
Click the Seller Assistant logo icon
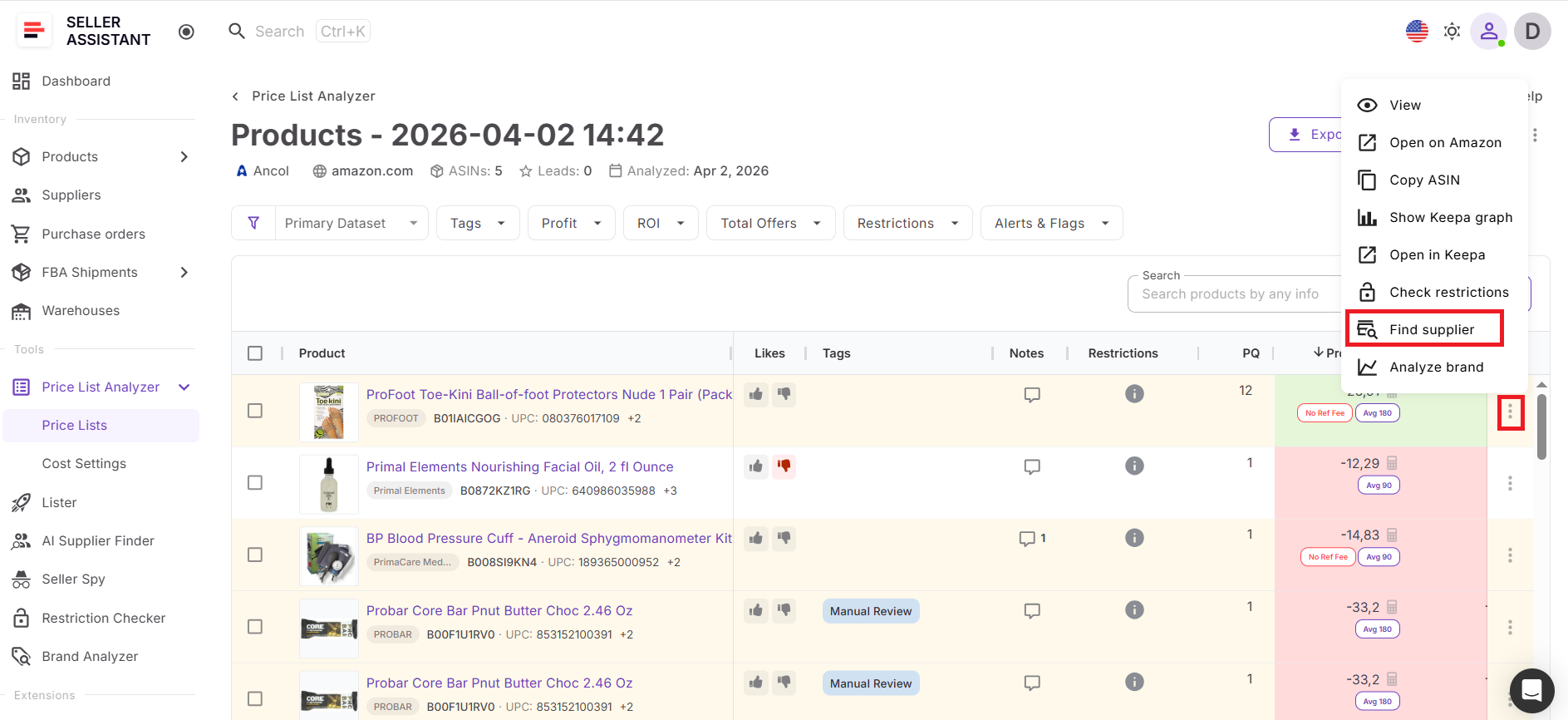click(34, 31)
